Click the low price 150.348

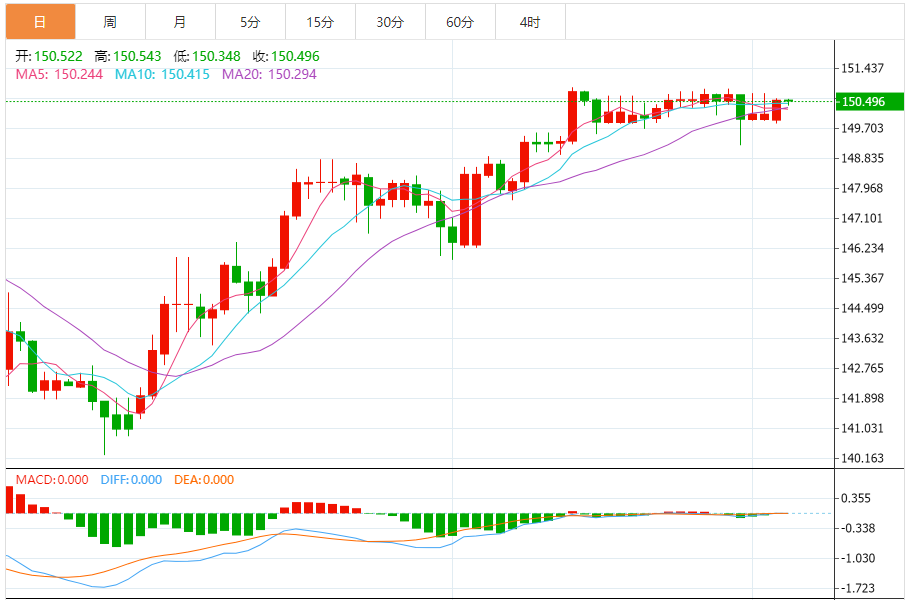216,57
